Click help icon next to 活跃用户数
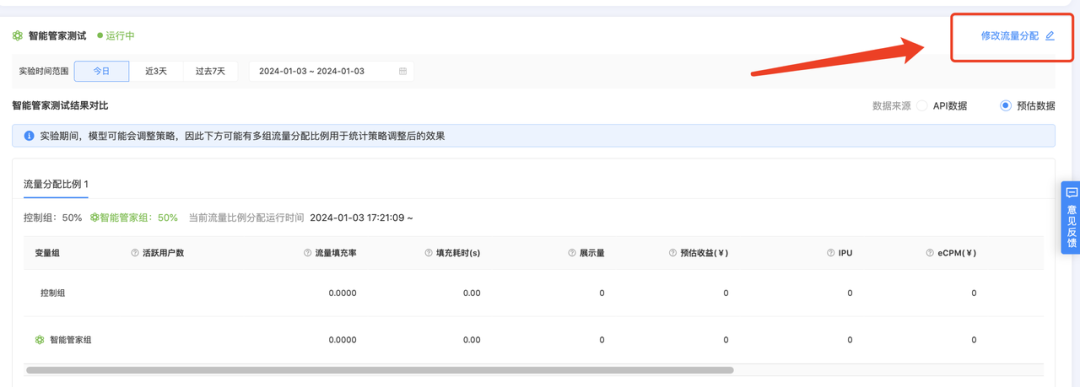The image size is (1080, 387). [x=134, y=253]
